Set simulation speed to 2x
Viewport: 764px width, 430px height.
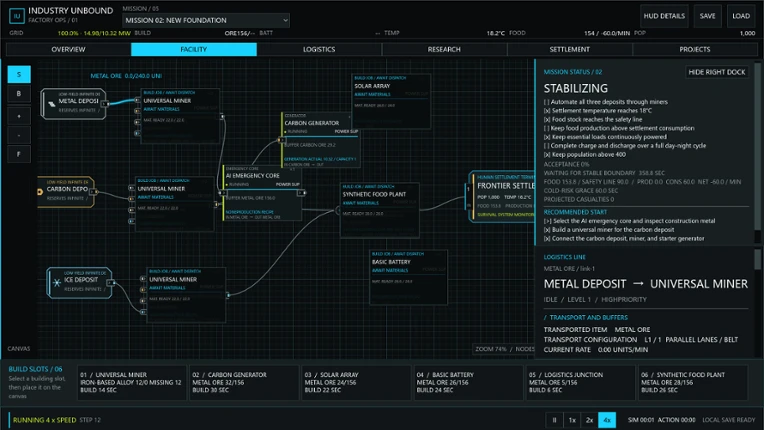point(590,420)
